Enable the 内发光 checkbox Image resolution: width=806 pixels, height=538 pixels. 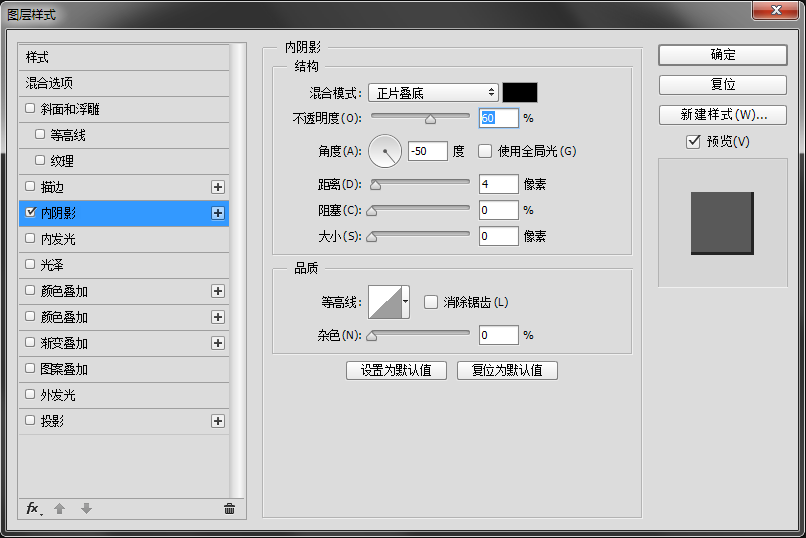point(30,238)
